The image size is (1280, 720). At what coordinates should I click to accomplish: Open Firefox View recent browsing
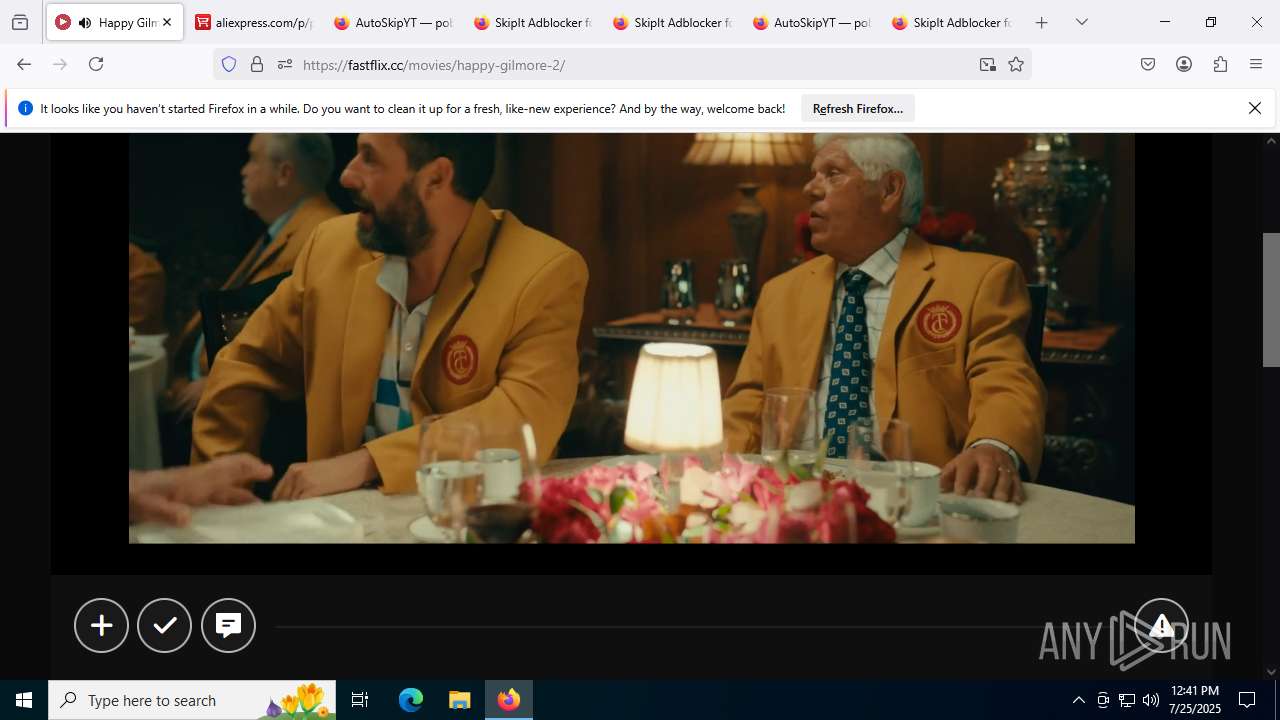[20, 22]
